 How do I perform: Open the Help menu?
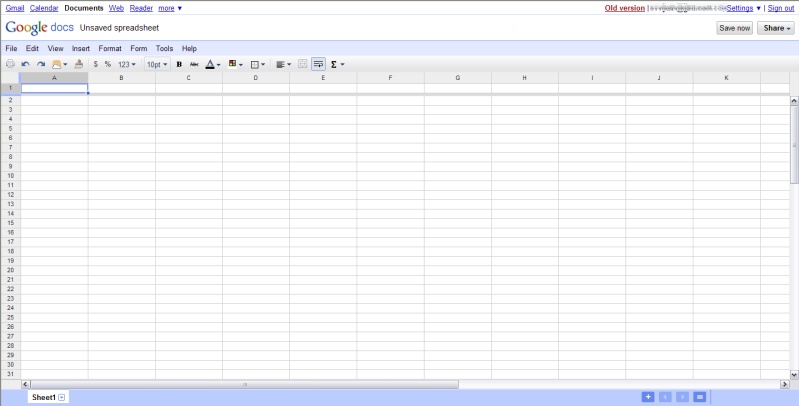pyautogui.click(x=189, y=48)
